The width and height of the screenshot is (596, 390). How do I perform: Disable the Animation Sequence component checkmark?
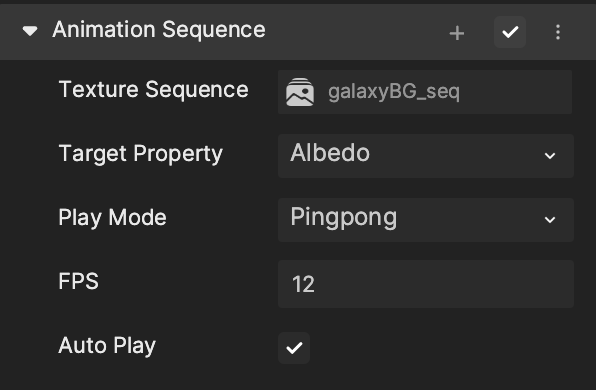[510, 32]
